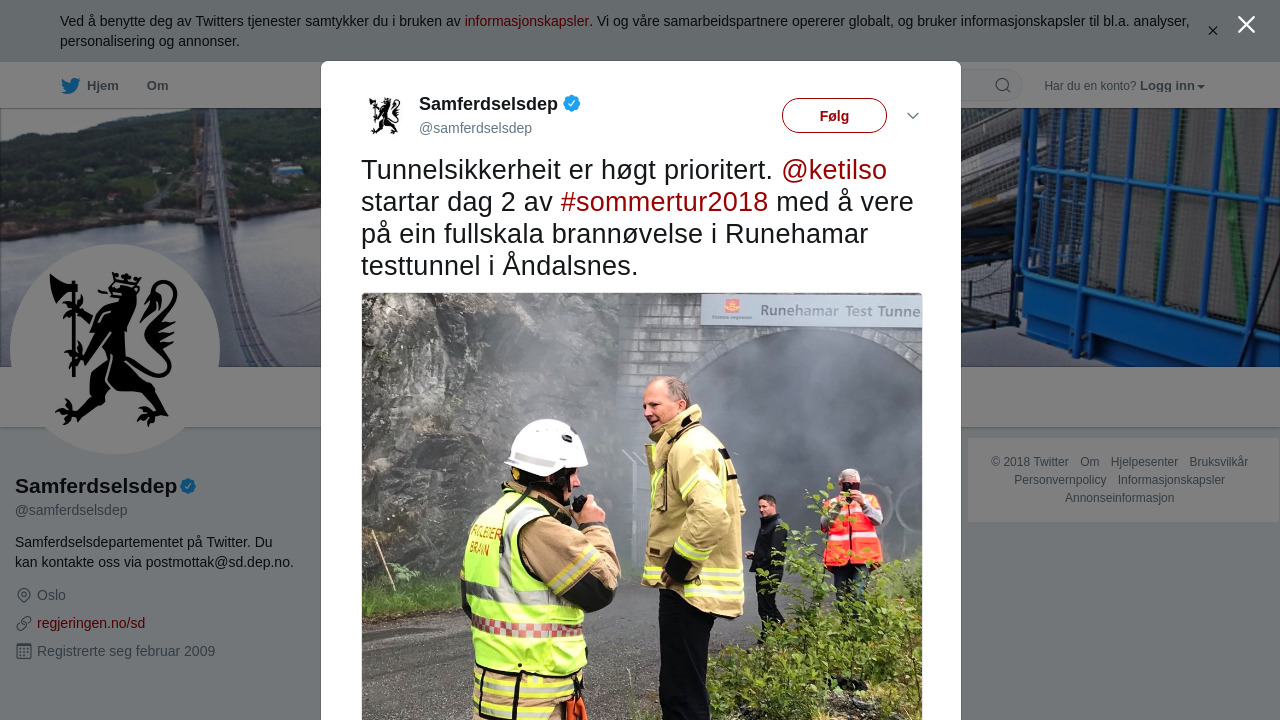The image size is (1280, 720).
Task: Close the tweet overlay with the large X
Action: 1246,25
